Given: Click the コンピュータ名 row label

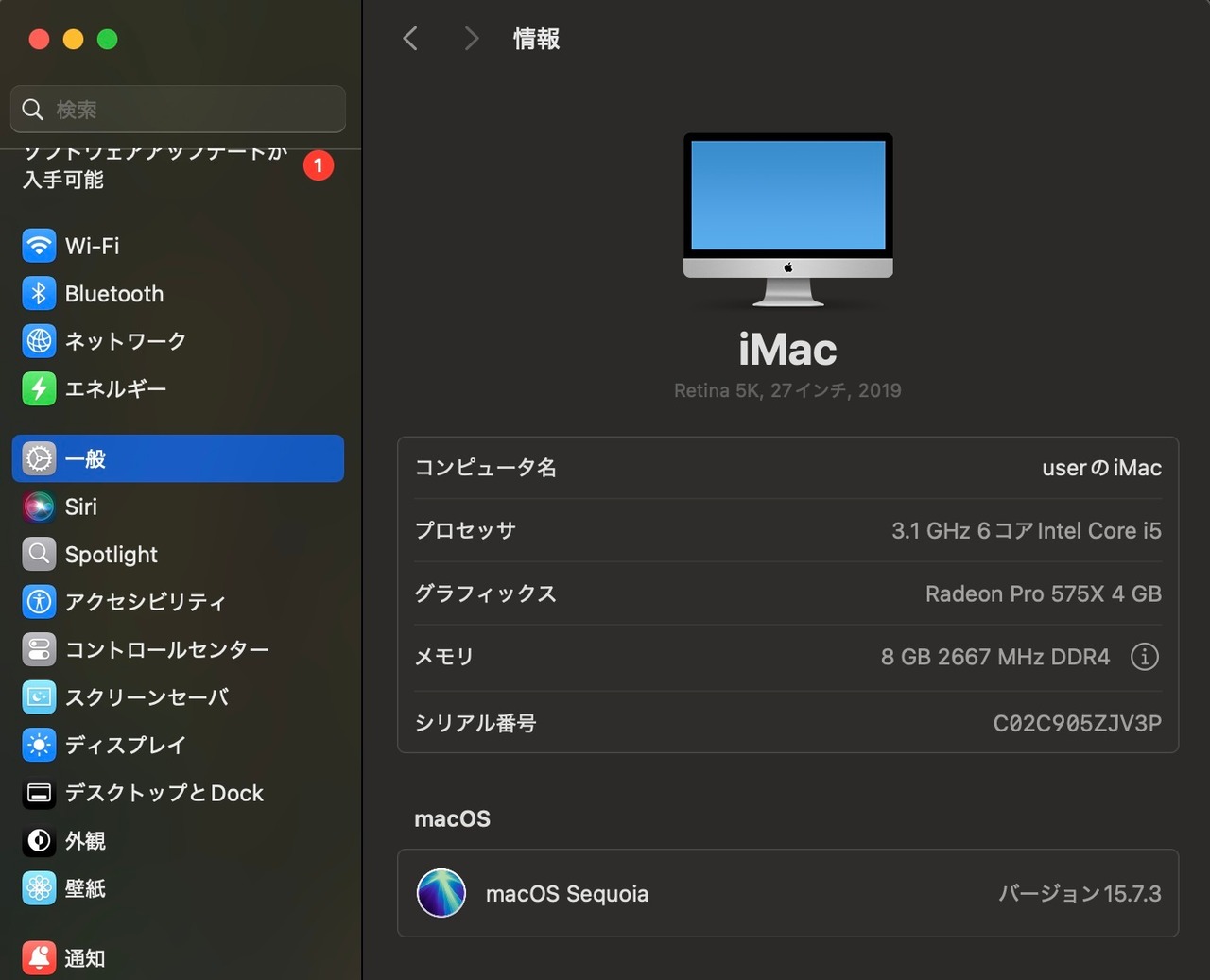Looking at the screenshot, I should click(486, 468).
